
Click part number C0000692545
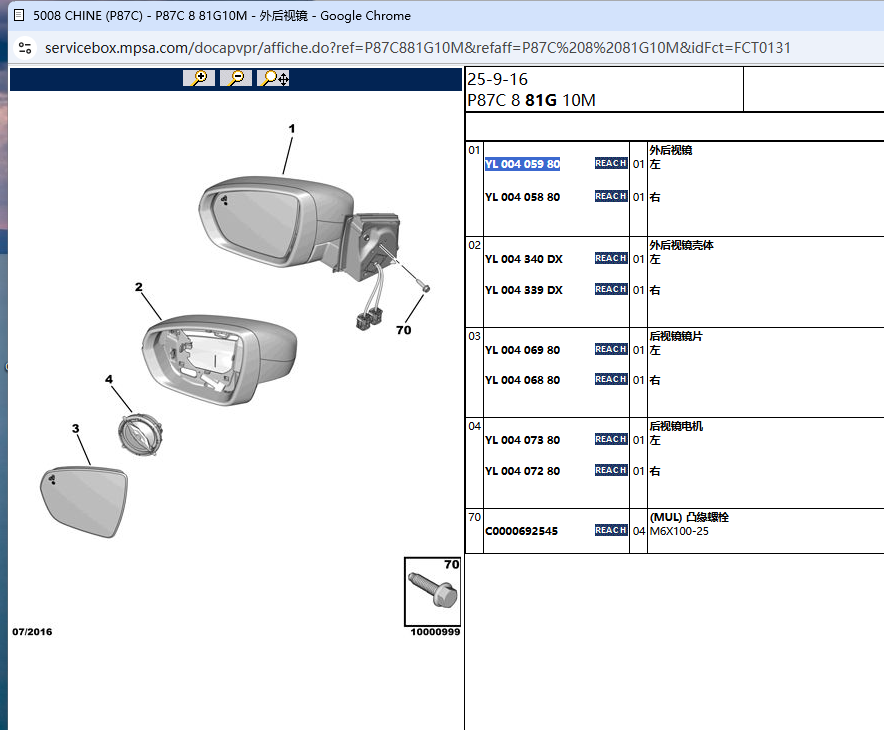521,531
